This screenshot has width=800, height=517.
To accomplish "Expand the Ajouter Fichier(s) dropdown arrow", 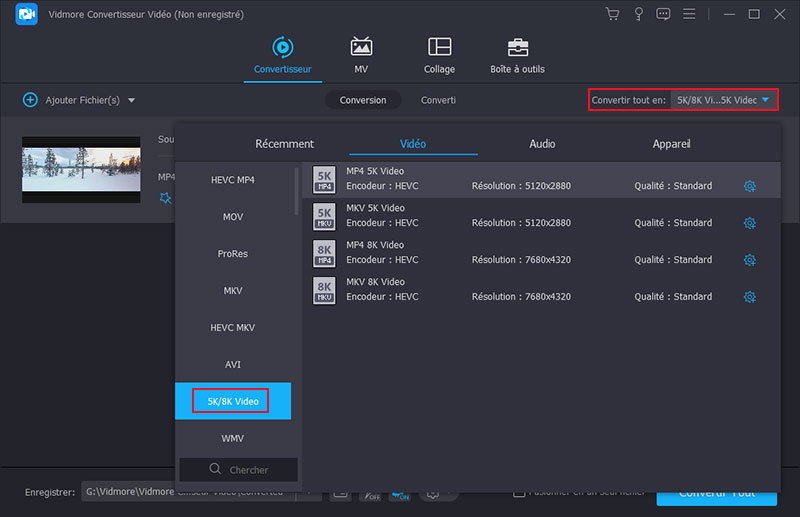I will 131,100.
